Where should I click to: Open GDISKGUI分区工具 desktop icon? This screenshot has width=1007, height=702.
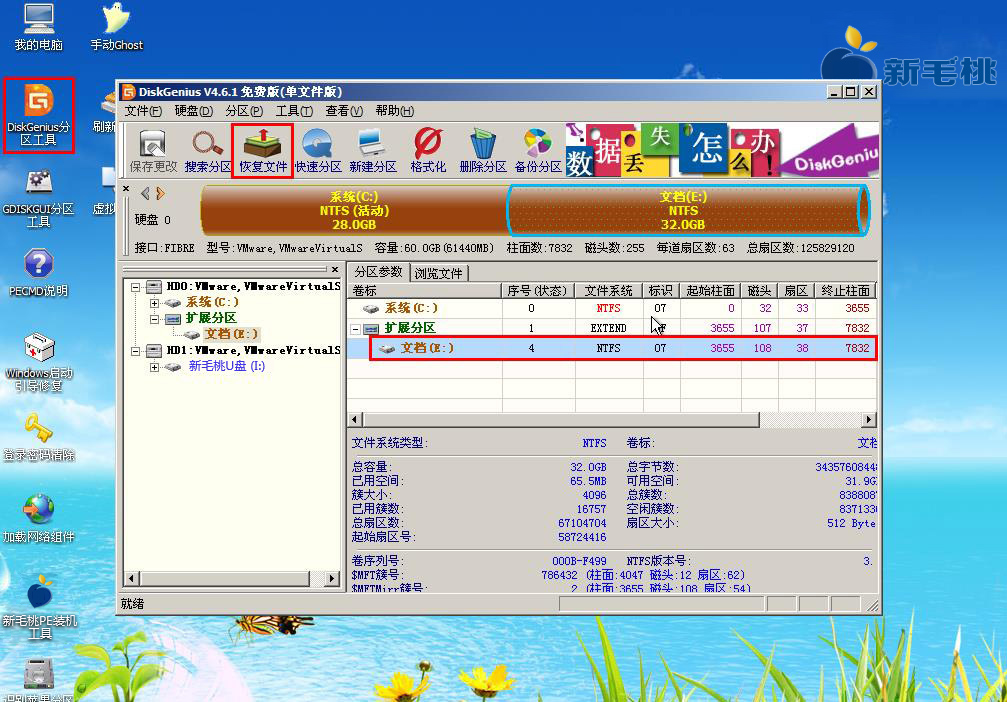(x=39, y=198)
